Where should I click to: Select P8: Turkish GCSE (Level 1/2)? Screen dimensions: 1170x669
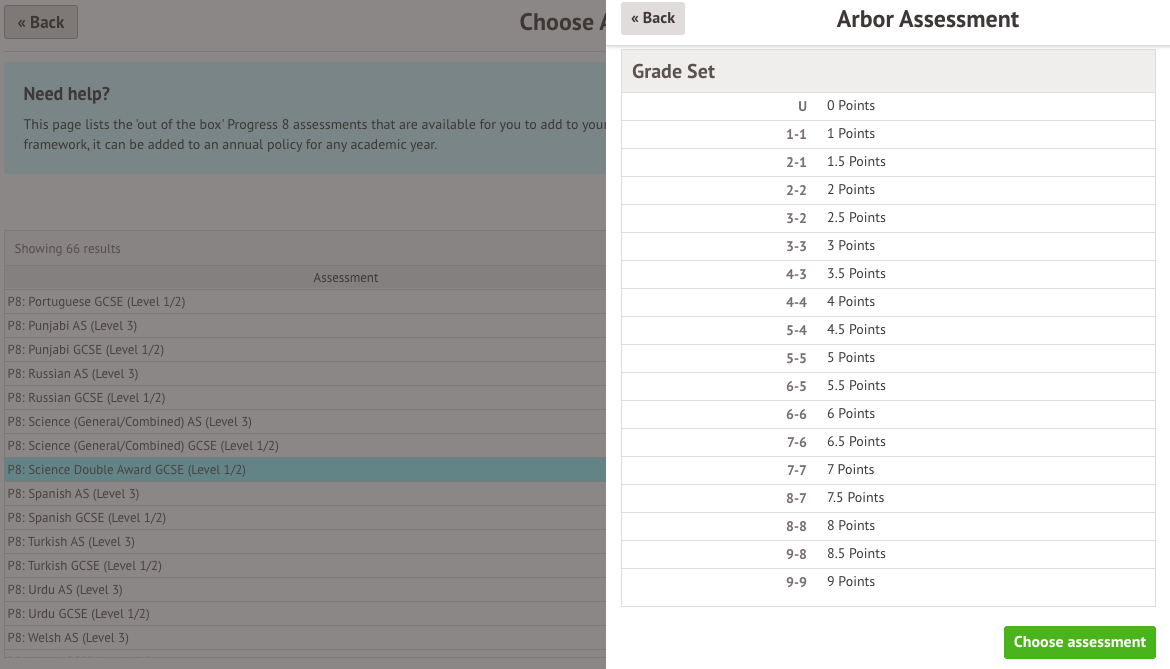[x=85, y=566]
